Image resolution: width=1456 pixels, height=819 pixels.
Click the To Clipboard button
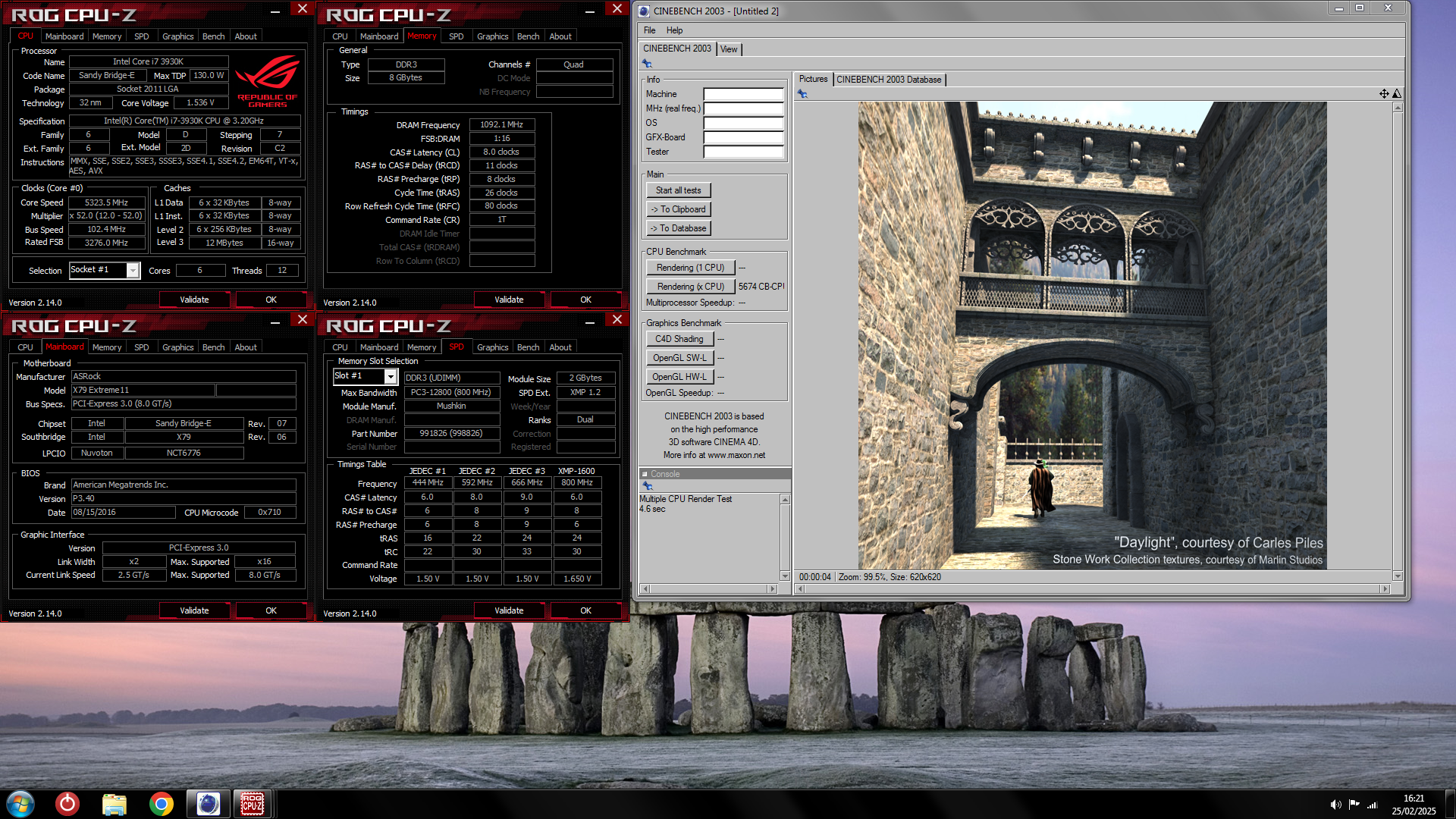click(679, 209)
